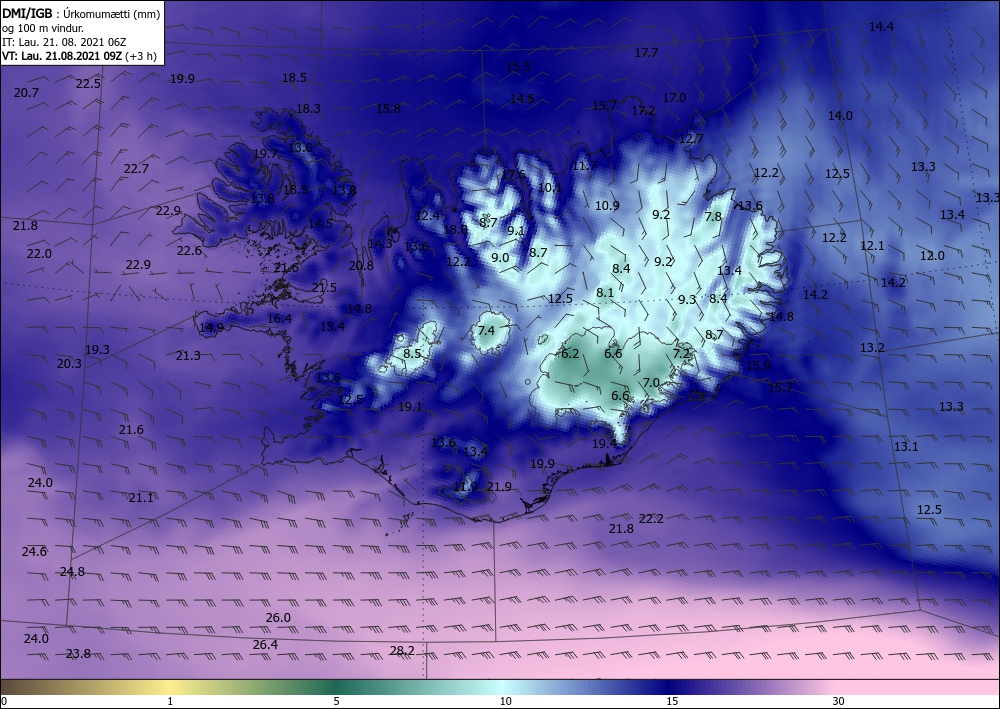Select the map value 7.2

682,353
